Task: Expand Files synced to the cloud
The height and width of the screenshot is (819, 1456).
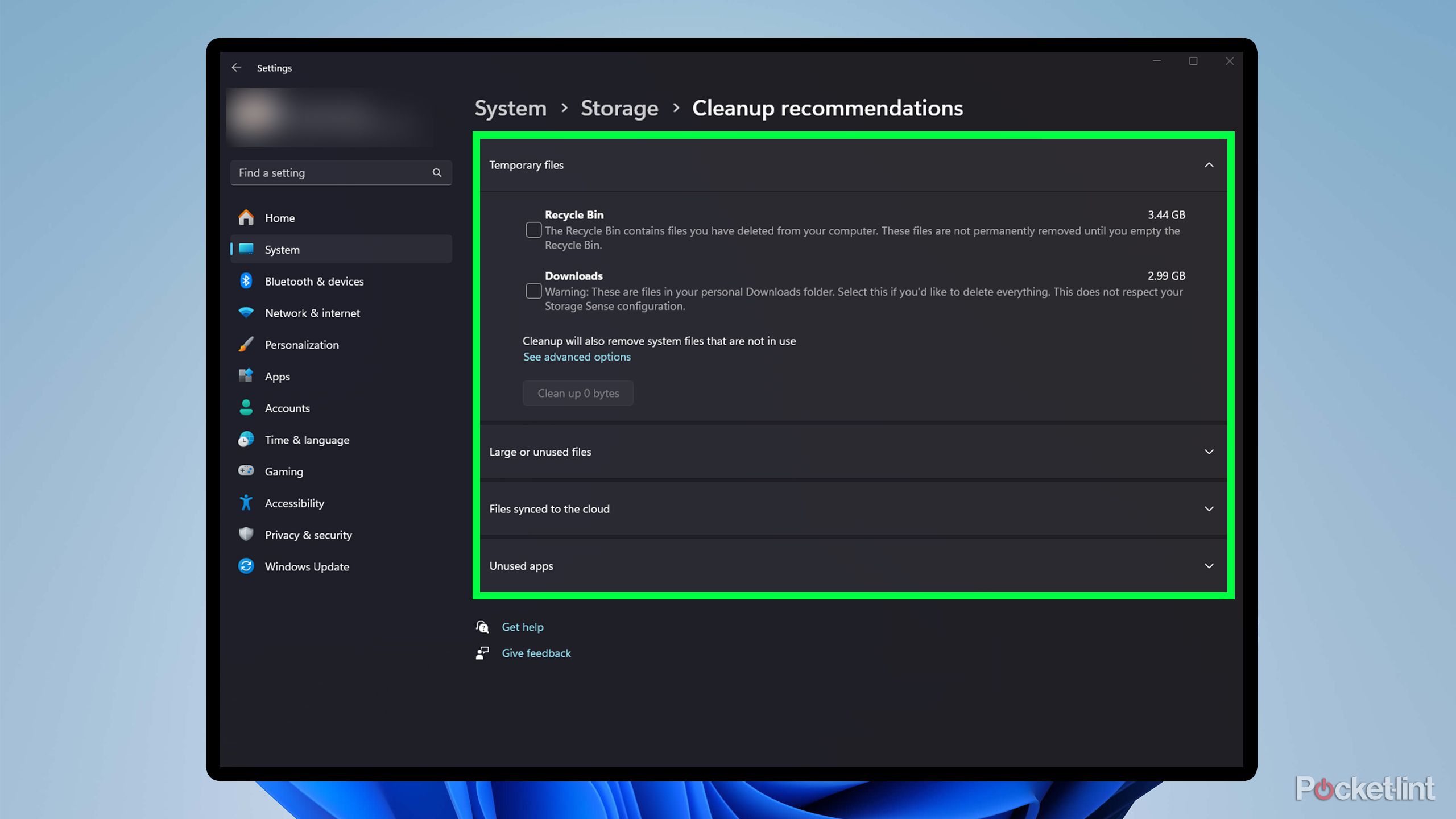Action: pos(1209,509)
